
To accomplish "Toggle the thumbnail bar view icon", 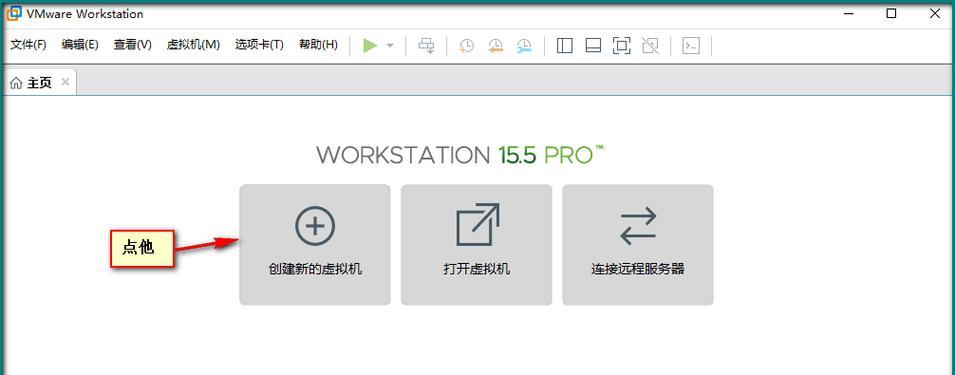I will click(x=593, y=46).
